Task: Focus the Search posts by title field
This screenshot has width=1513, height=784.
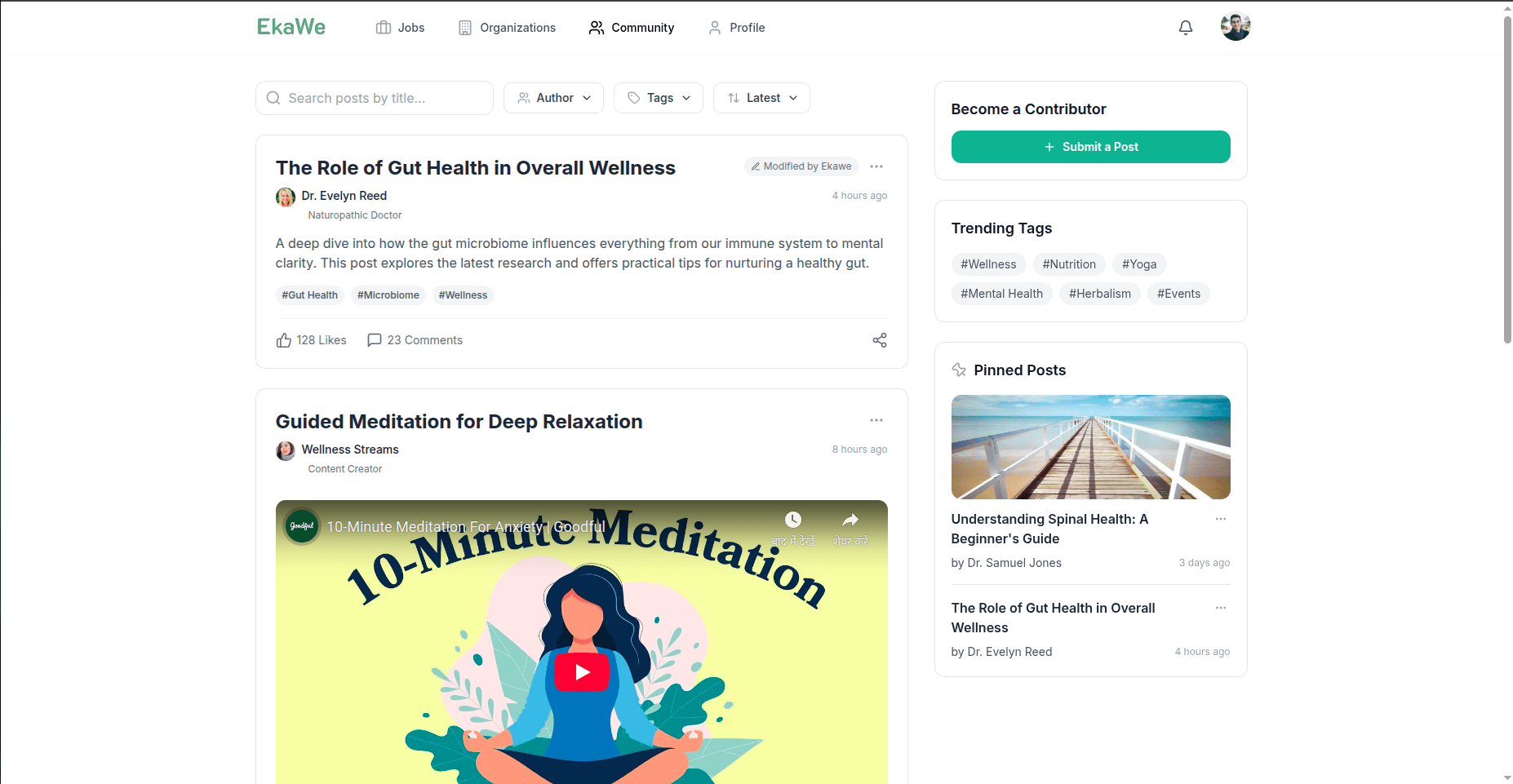Action: pos(375,98)
